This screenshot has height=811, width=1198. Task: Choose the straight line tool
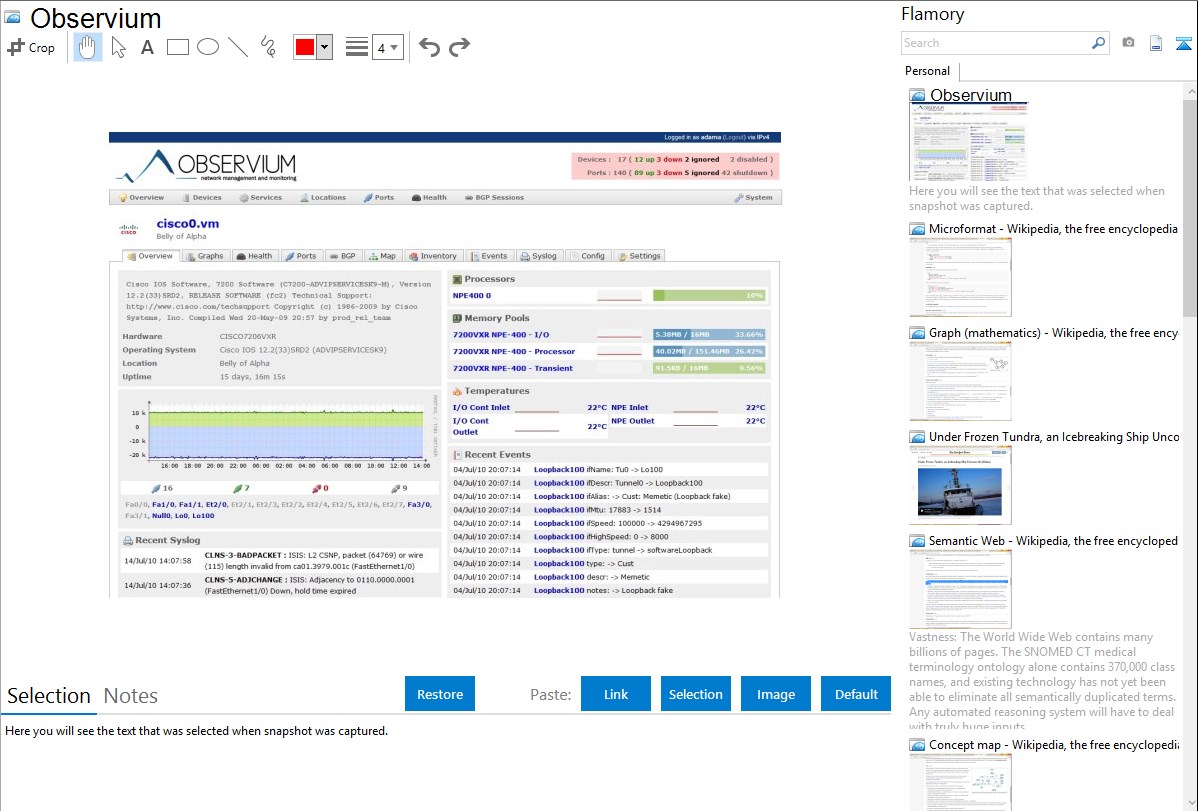(237, 47)
